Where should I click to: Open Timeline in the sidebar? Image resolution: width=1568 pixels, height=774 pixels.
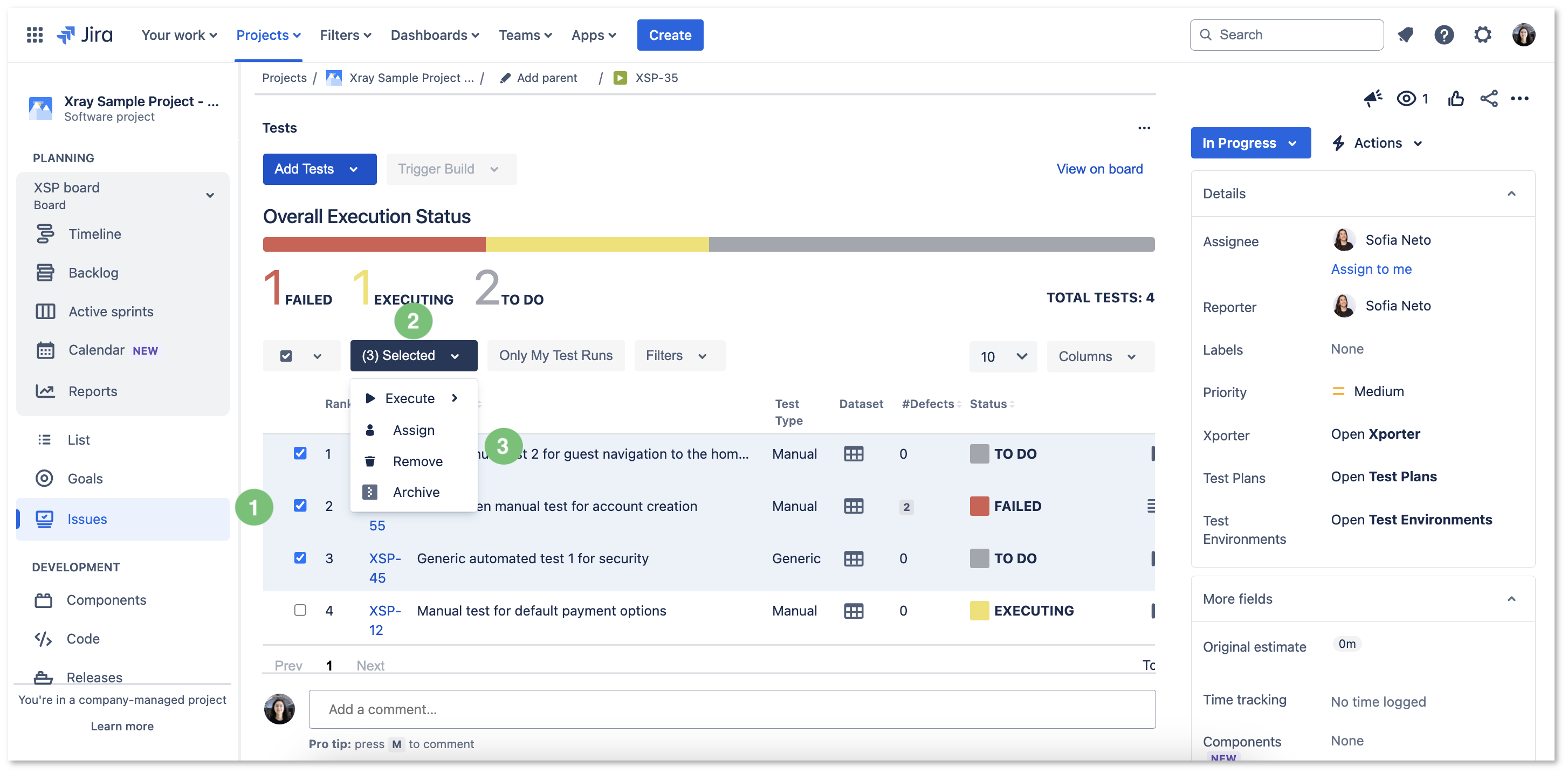coord(95,234)
